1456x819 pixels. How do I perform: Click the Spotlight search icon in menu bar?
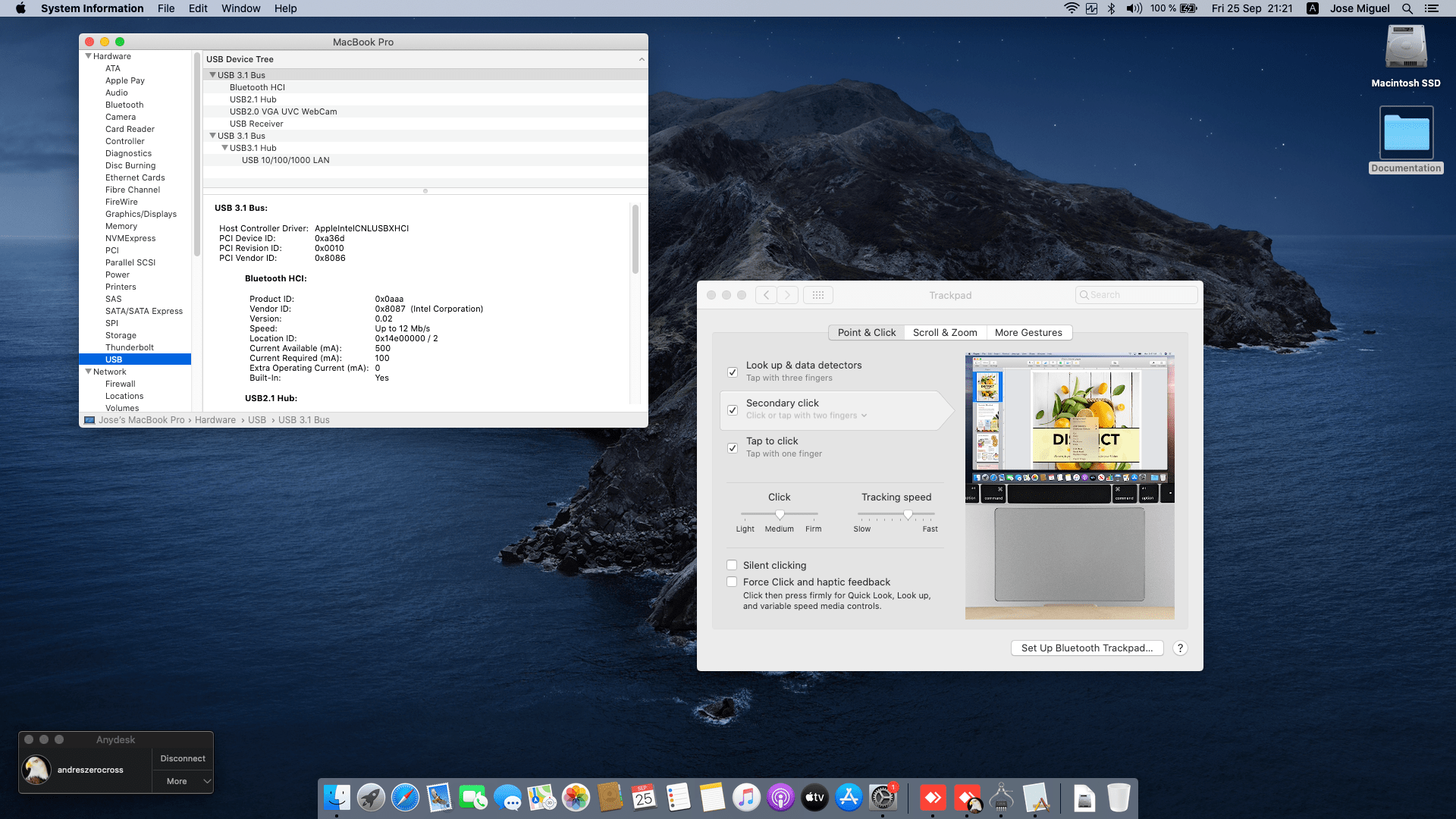pos(1407,8)
